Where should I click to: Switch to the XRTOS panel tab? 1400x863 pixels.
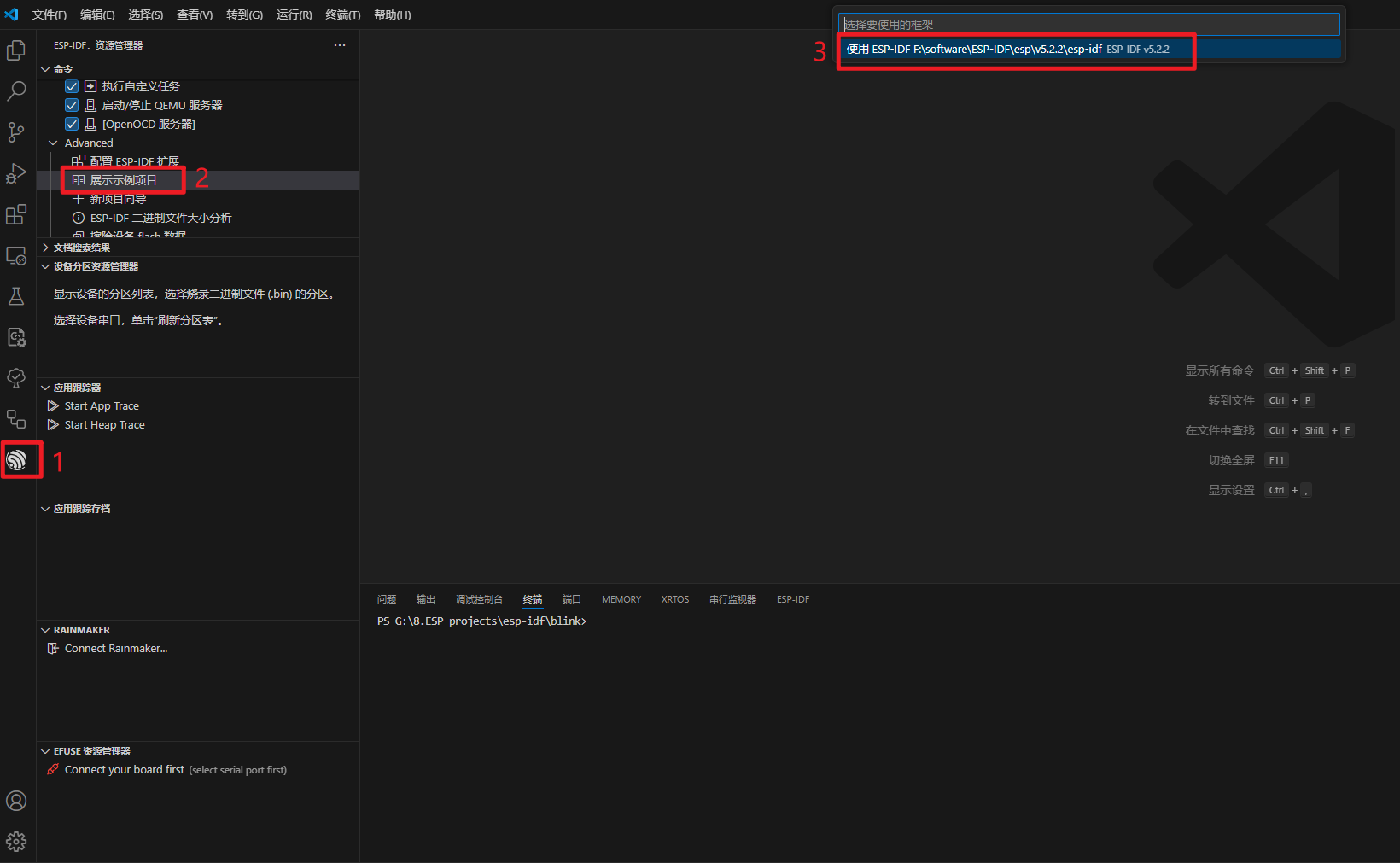(675, 599)
